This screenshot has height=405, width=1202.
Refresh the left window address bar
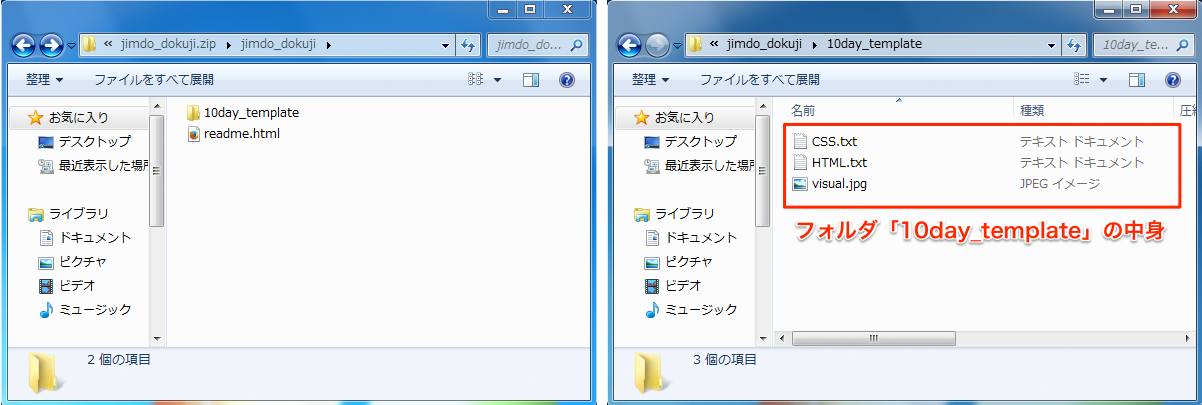click(x=468, y=45)
